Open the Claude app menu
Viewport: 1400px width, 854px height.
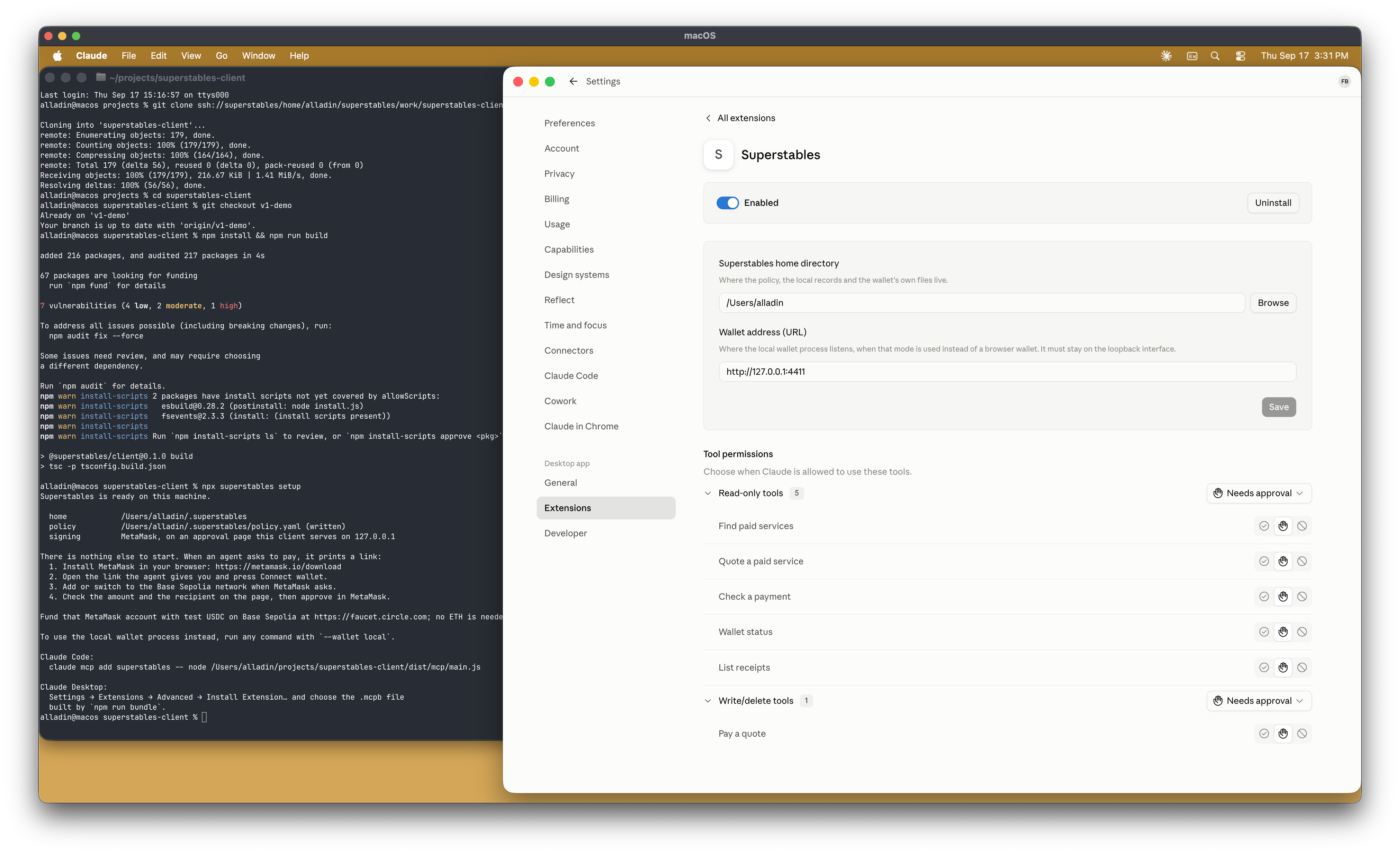91,56
